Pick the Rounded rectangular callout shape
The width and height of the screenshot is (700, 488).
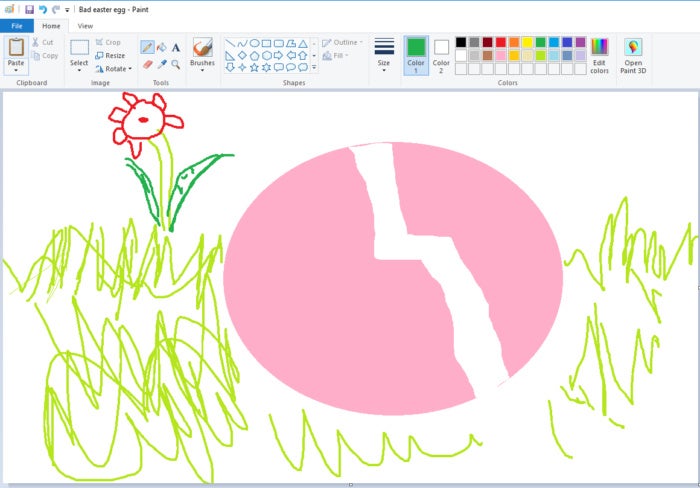[x=279, y=67]
